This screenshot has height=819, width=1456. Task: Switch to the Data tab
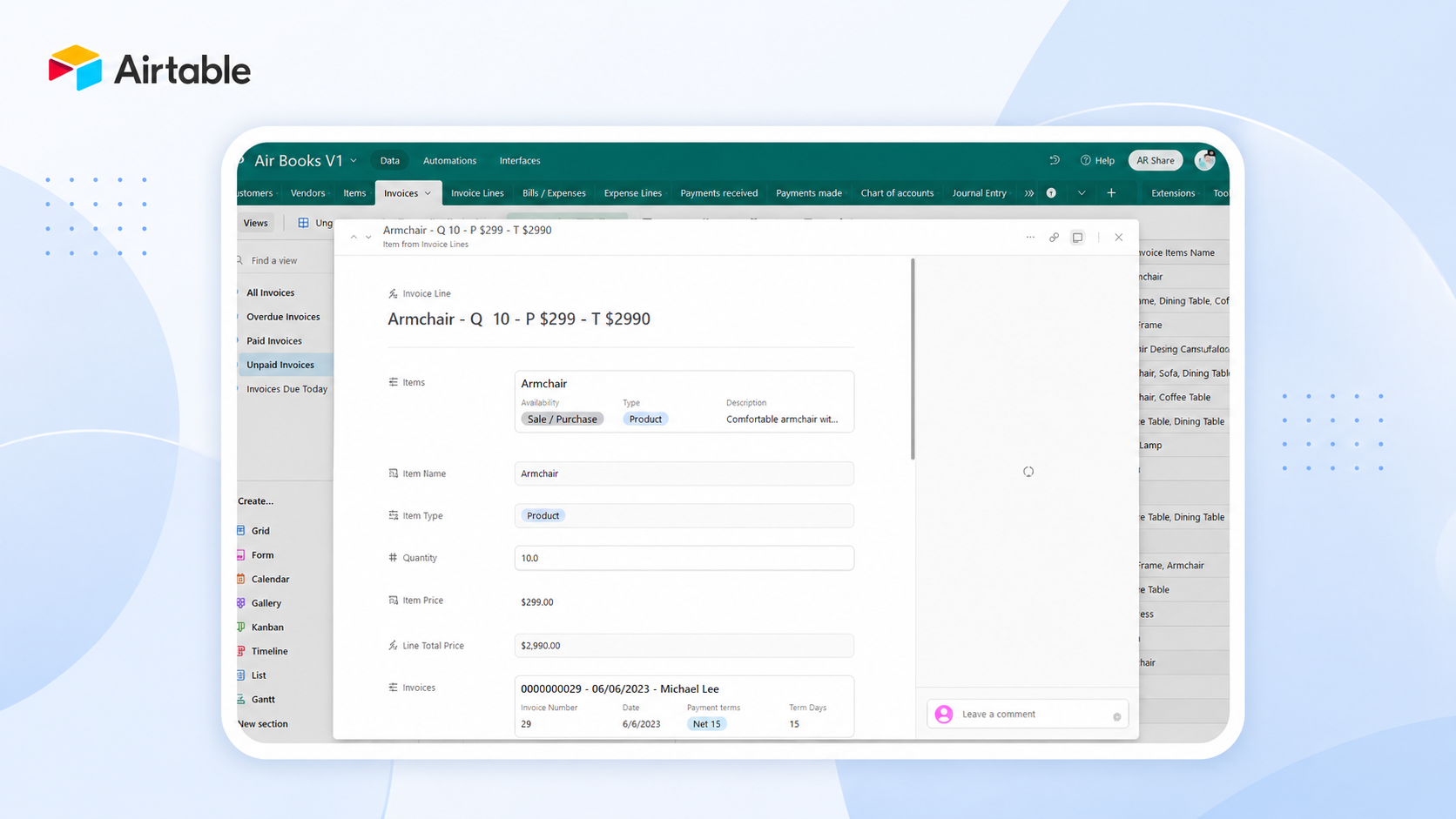tap(390, 160)
